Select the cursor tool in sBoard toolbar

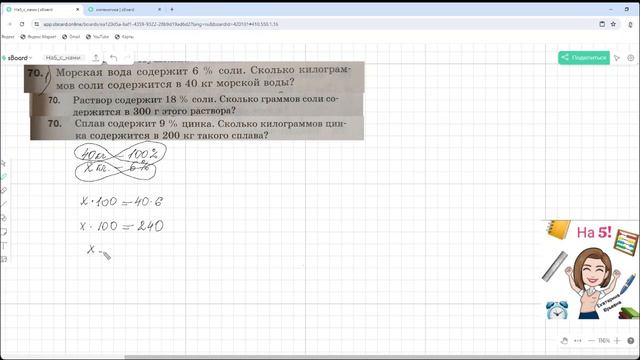(4, 164)
